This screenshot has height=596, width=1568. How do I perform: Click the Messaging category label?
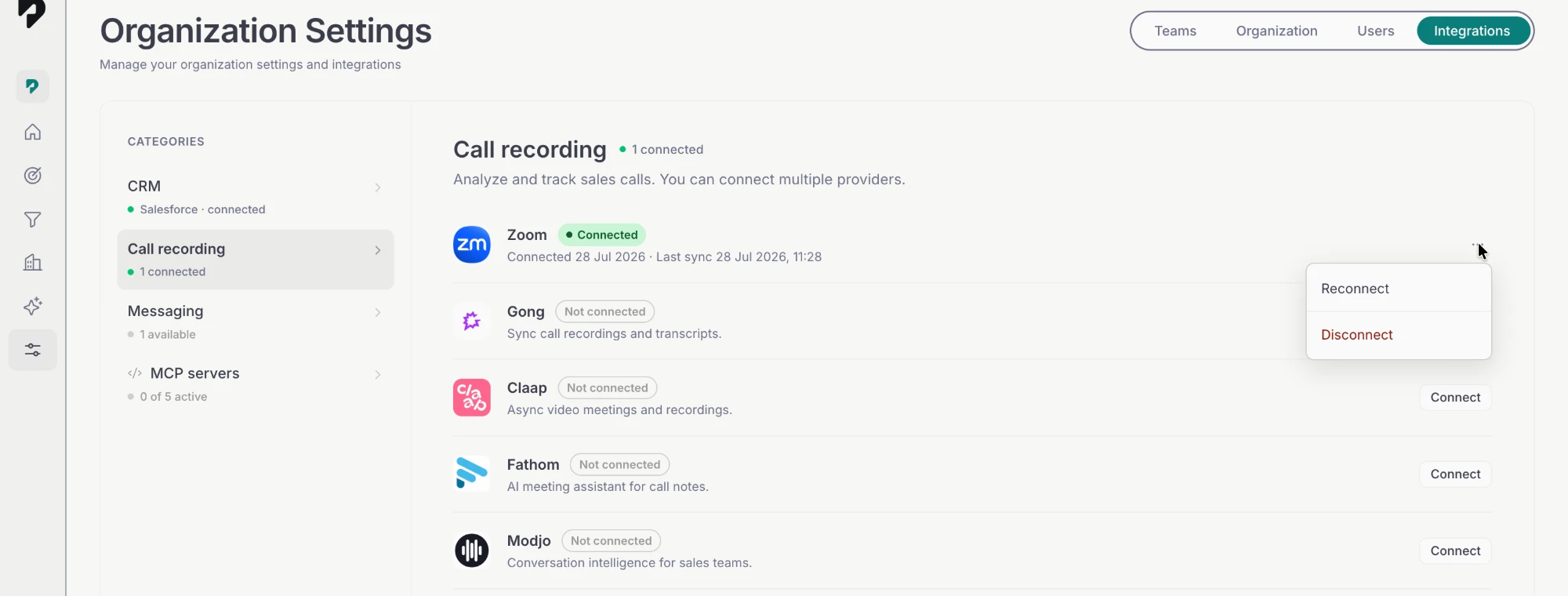[x=165, y=311]
